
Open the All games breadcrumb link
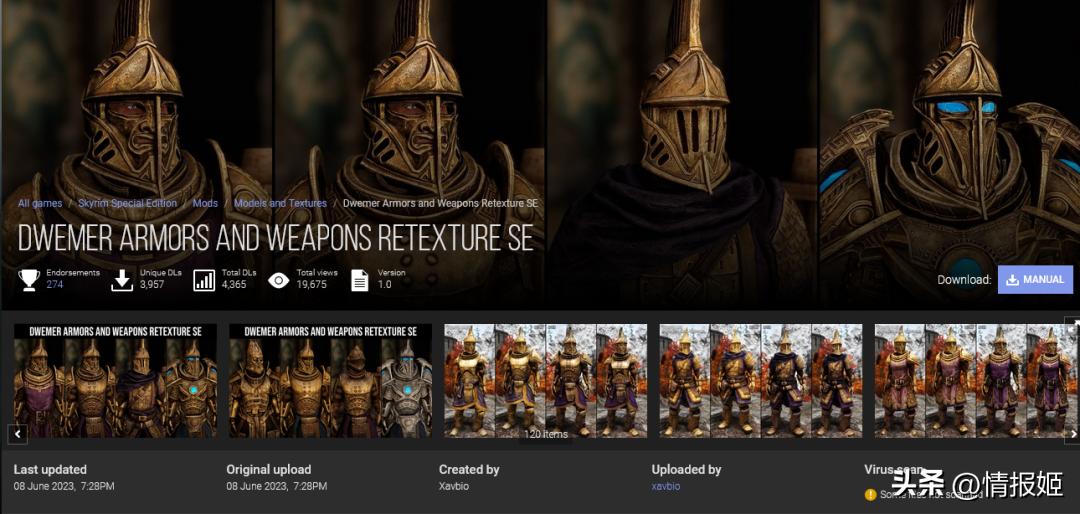pyautogui.click(x=40, y=203)
